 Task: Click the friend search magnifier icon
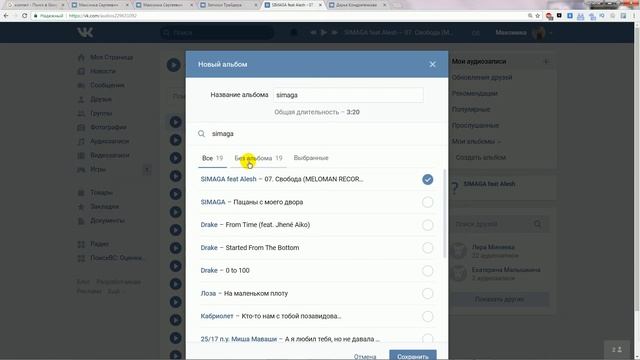coord(538,224)
